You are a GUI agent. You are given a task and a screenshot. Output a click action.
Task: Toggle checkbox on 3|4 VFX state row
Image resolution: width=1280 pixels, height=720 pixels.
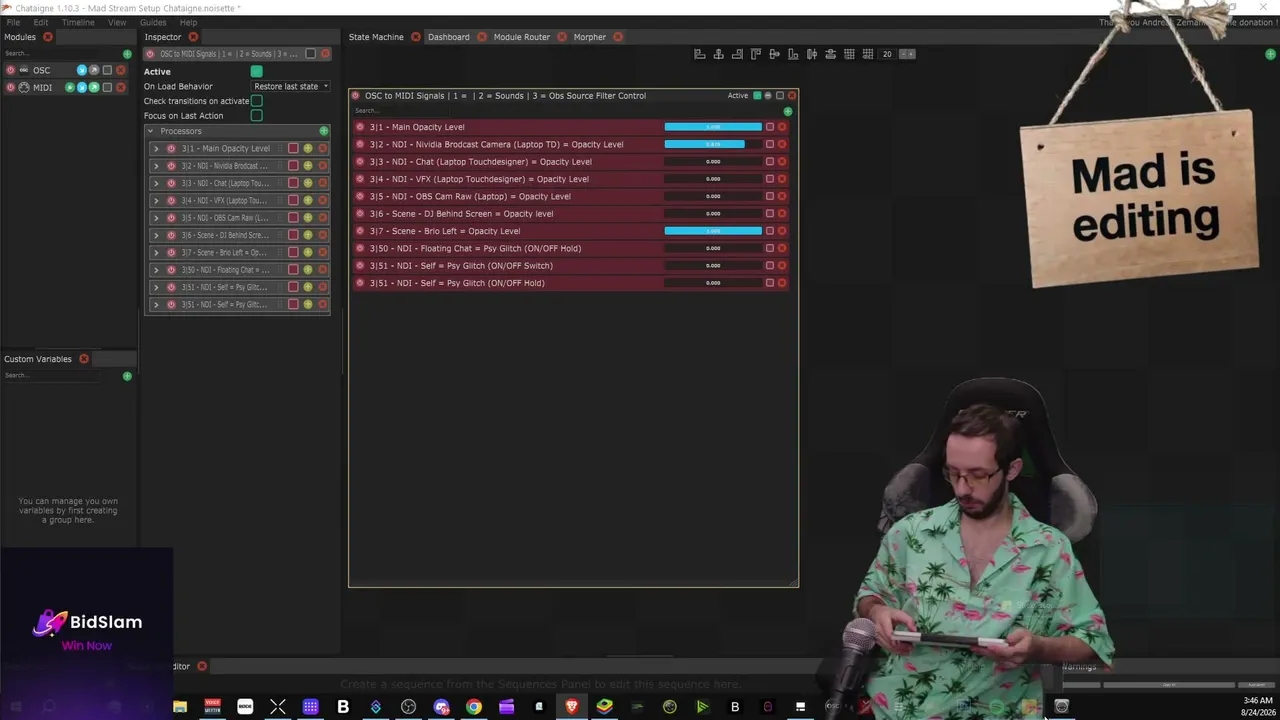click(770, 179)
